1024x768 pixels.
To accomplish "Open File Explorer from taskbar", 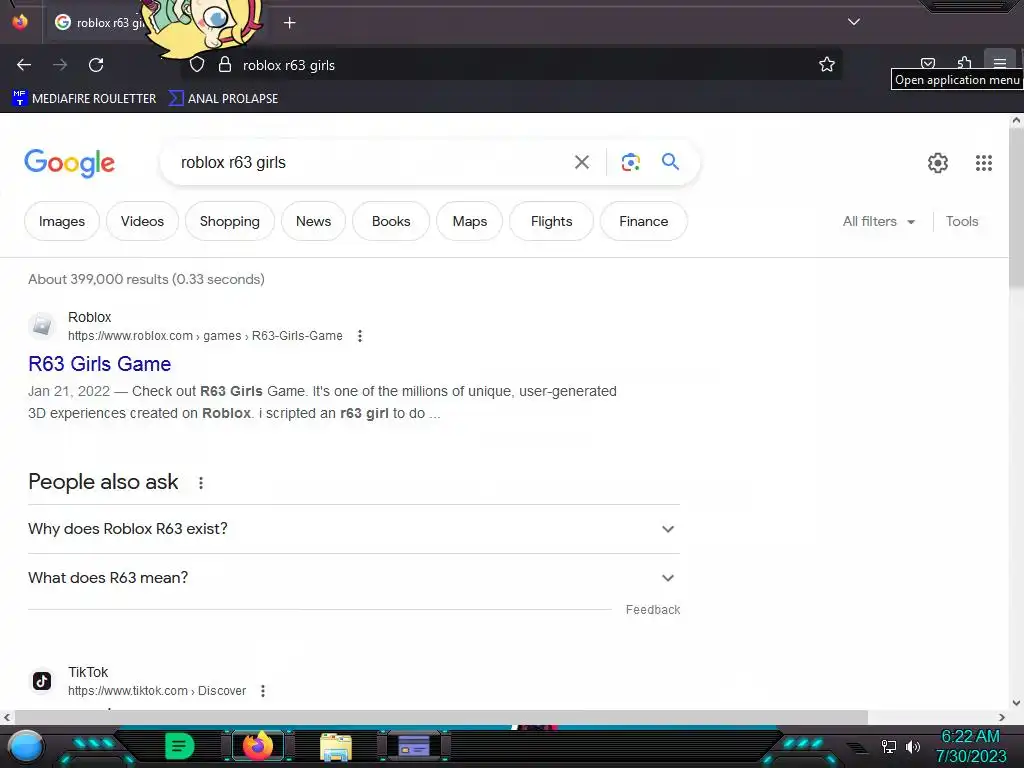I will 336,747.
